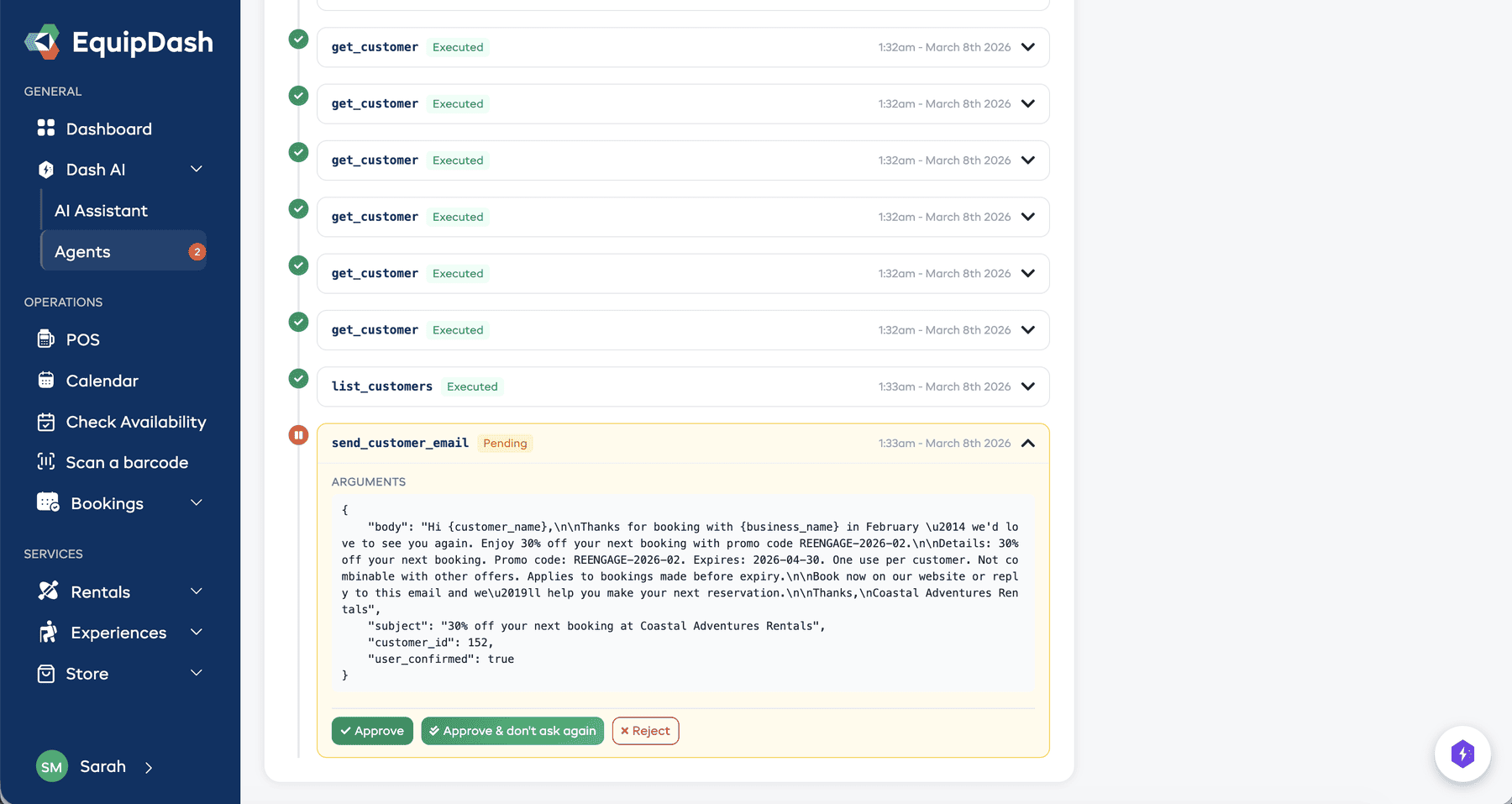Viewport: 1512px width, 804px height.
Task: Select the Check Availability icon
Action: [47, 421]
